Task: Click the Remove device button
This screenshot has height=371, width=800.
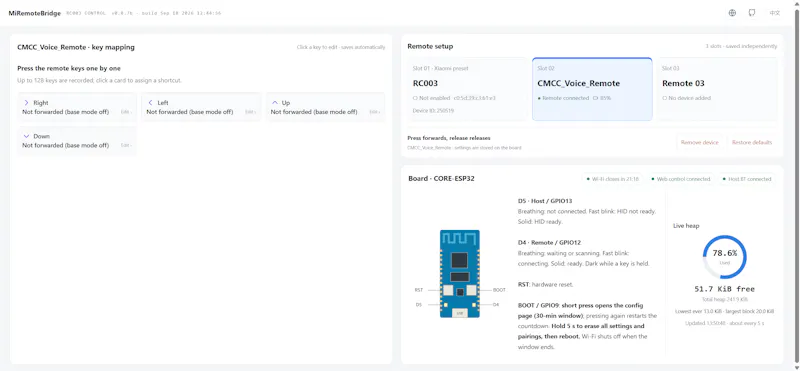Action: 699,142
